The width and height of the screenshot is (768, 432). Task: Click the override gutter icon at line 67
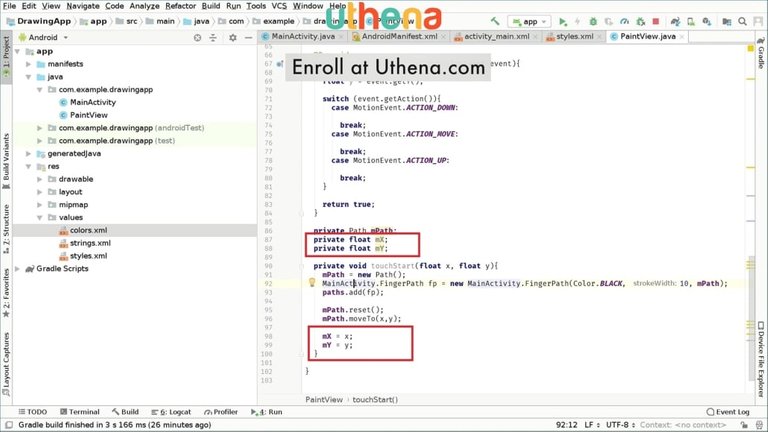click(x=280, y=64)
